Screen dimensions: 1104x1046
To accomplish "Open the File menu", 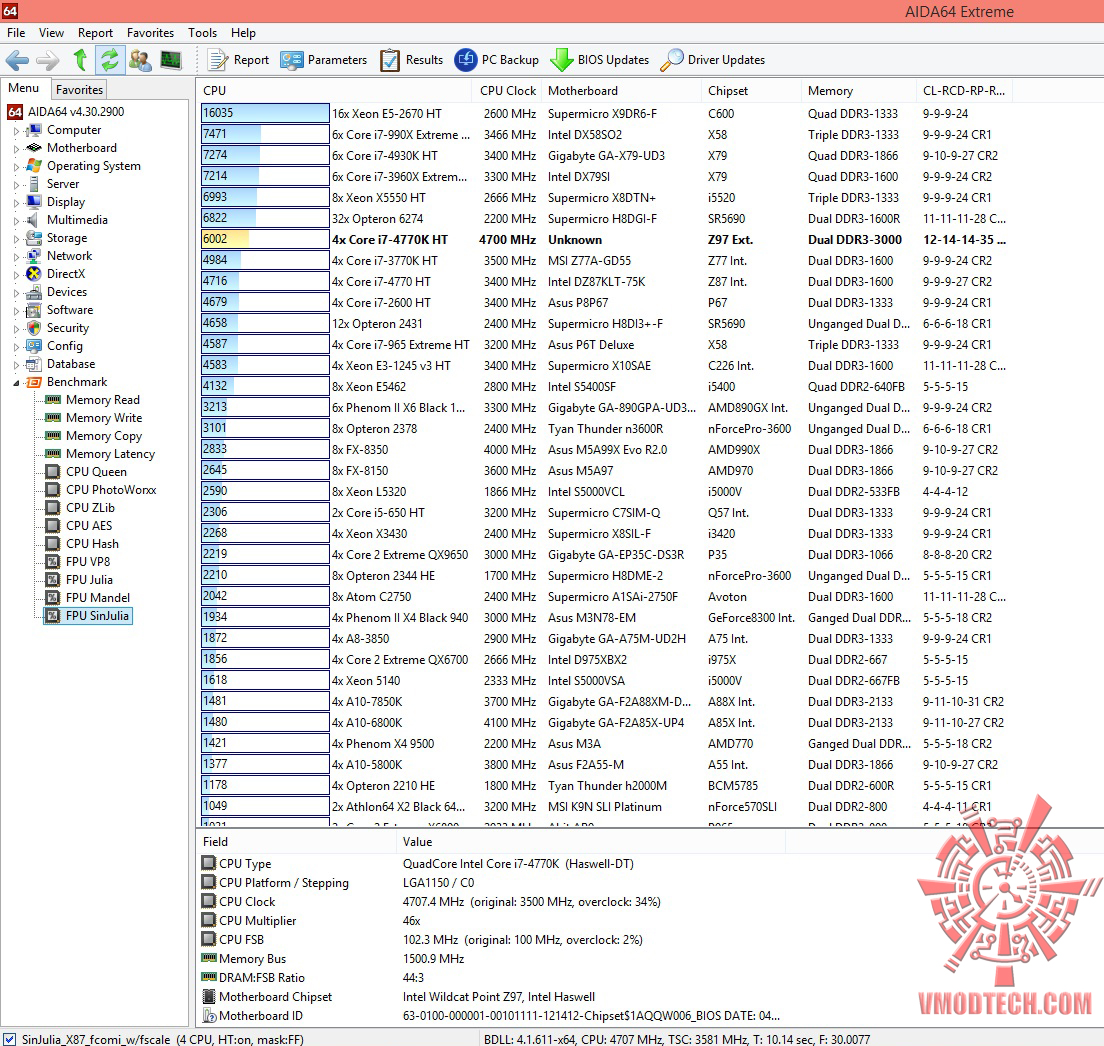I will click(x=16, y=33).
